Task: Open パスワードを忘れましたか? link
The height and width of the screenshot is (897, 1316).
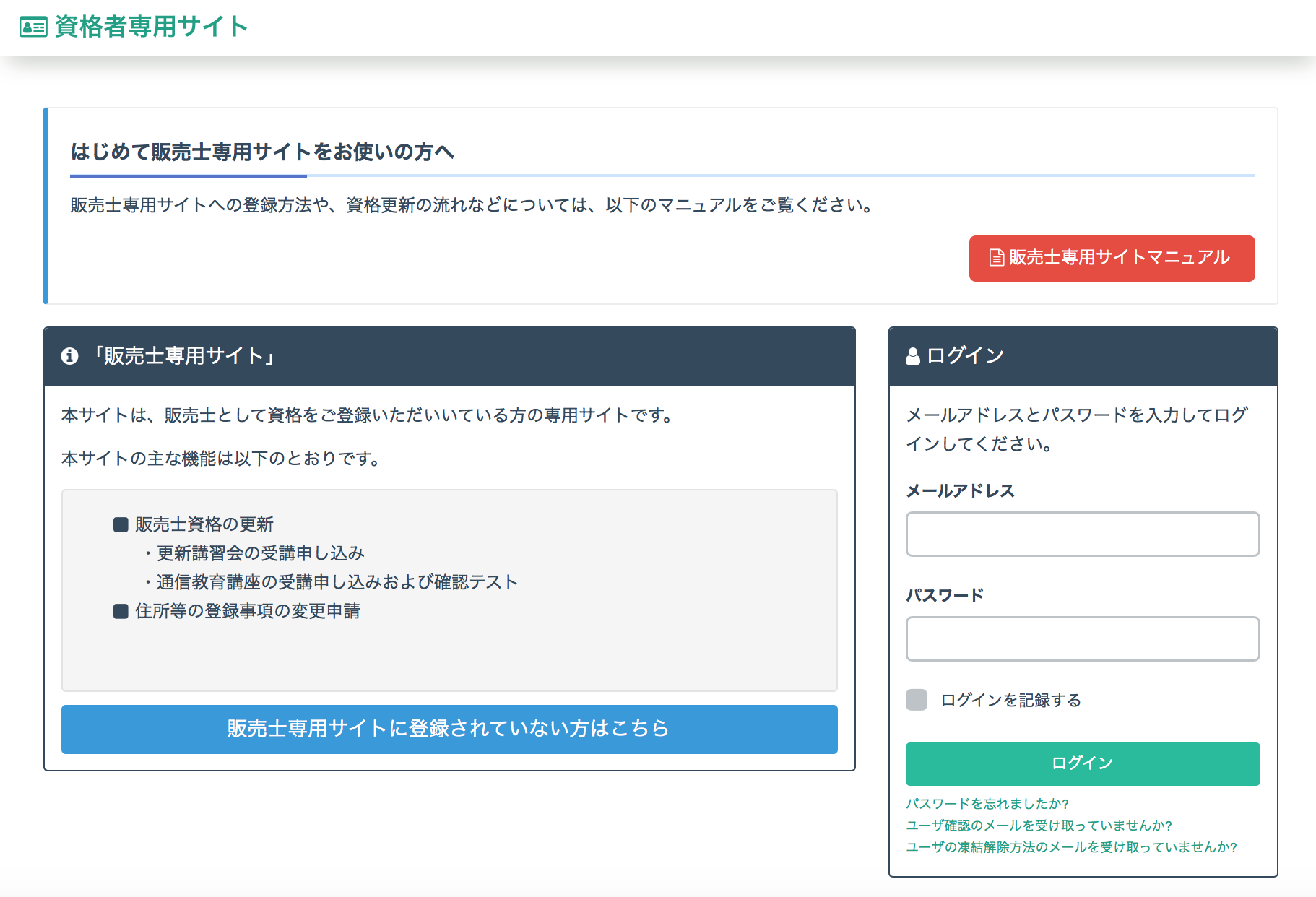Action: coord(987,804)
